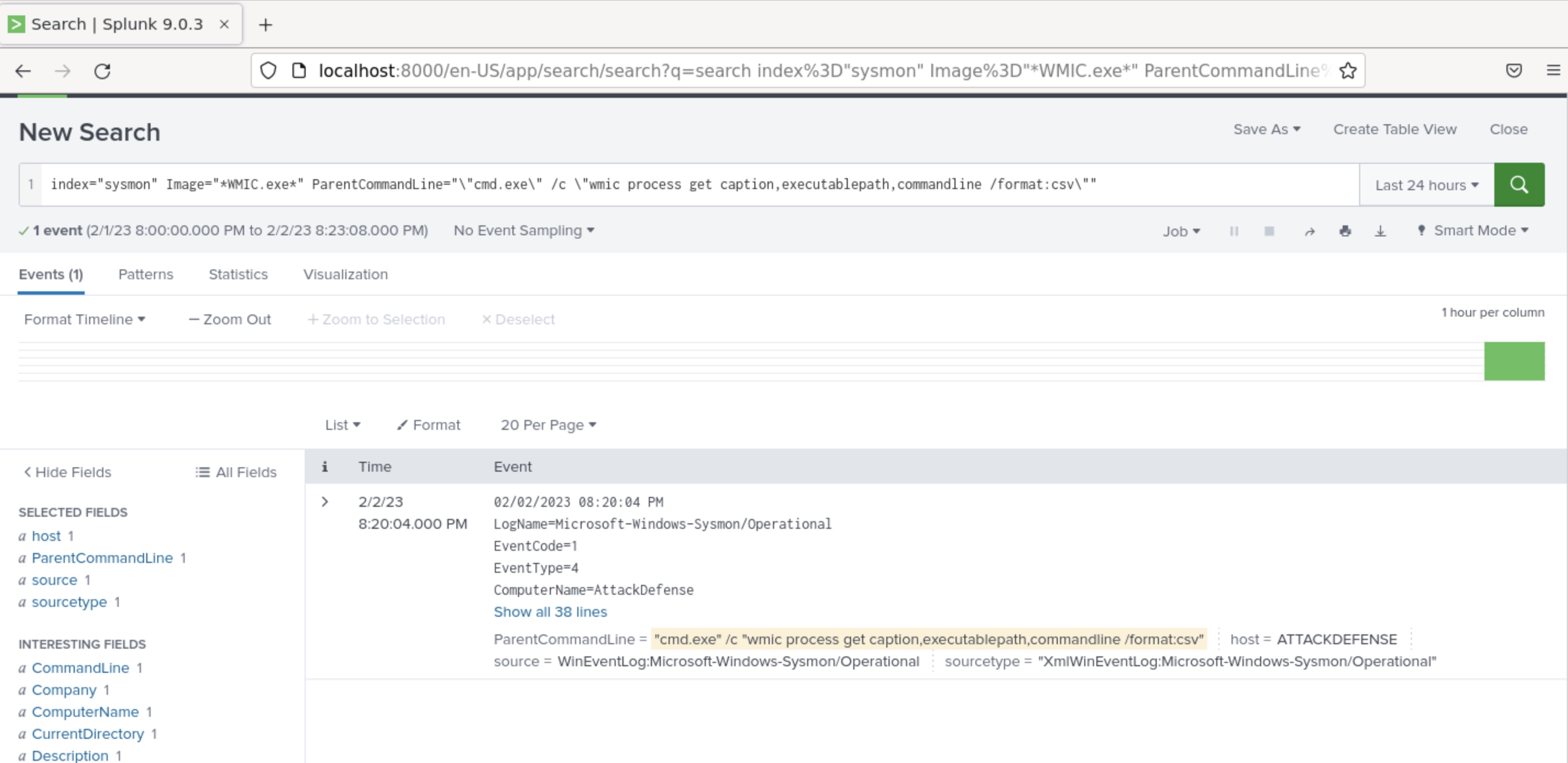The height and width of the screenshot is (763, 1568).
Task: Click the shield tracking protection icon
Action: pyautogui.click(x=268, y=70)
